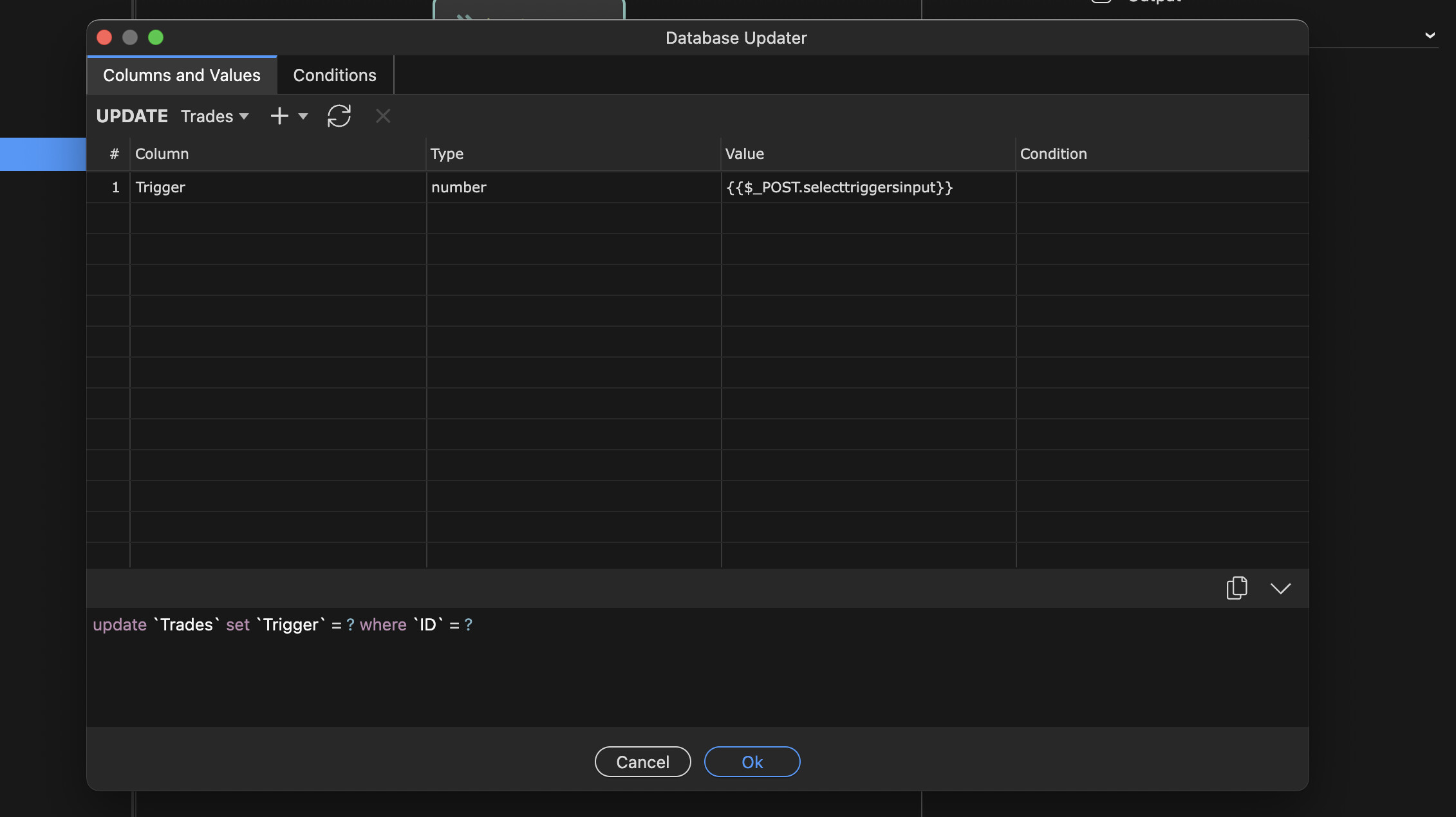This screenshot has height=817, width=1456.
Task: Open the dropdown arrow next to plus
Action: click(303, 116)
